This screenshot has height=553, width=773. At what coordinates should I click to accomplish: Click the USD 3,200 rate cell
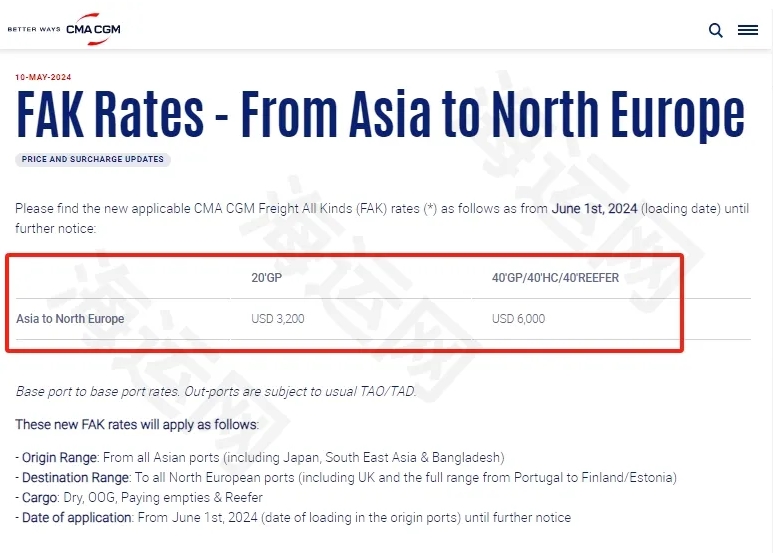coord(278,319)
